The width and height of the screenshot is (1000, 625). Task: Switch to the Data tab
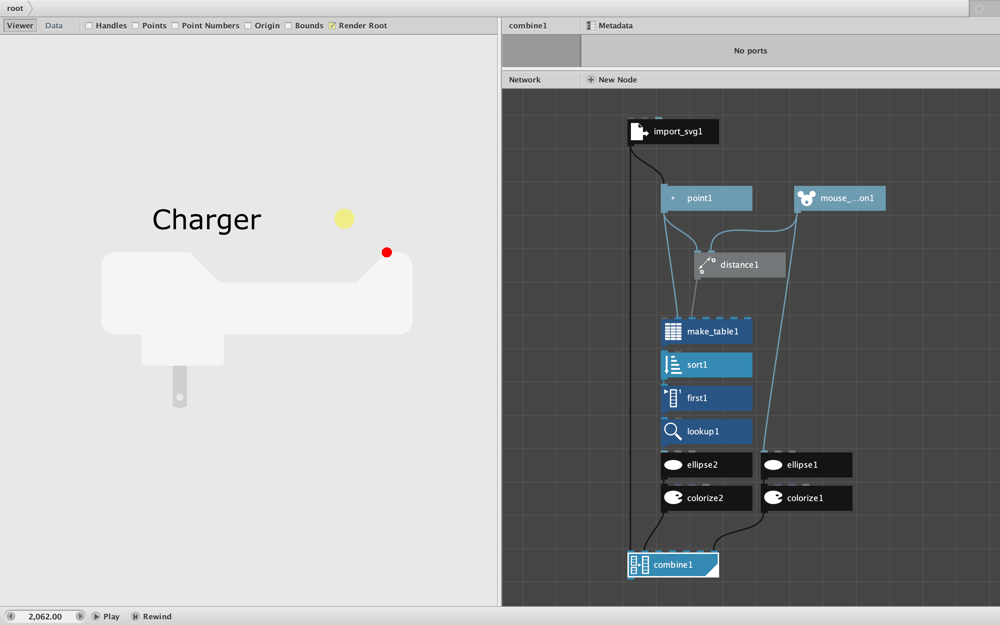pos(54,26)
